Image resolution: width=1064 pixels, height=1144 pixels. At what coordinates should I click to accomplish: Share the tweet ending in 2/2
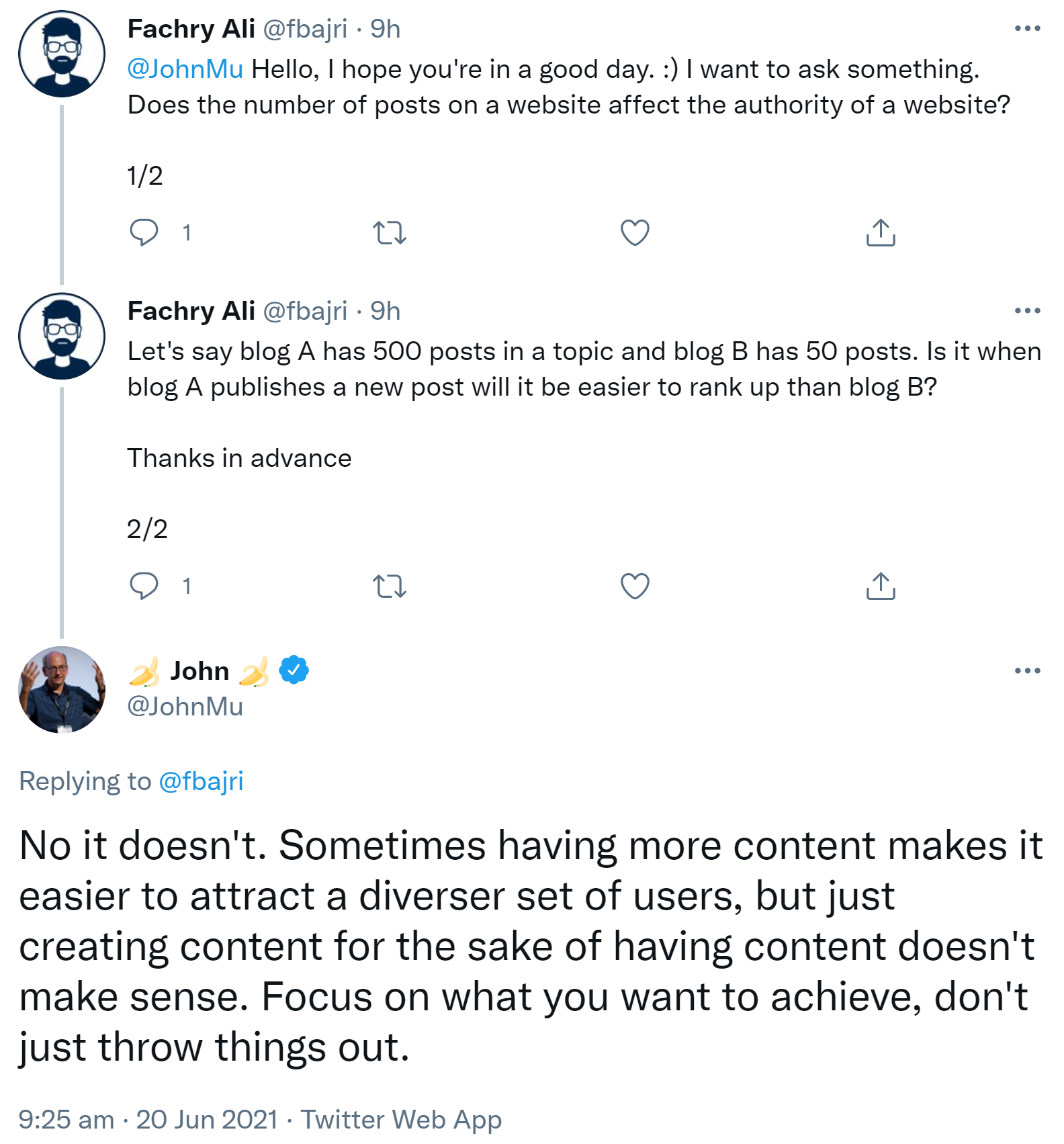point(881,586)
